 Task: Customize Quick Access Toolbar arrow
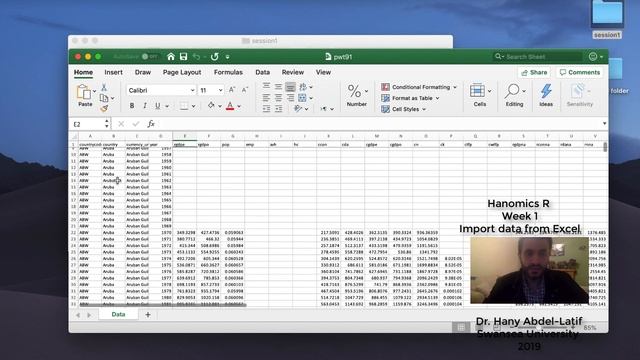(227, 57)
